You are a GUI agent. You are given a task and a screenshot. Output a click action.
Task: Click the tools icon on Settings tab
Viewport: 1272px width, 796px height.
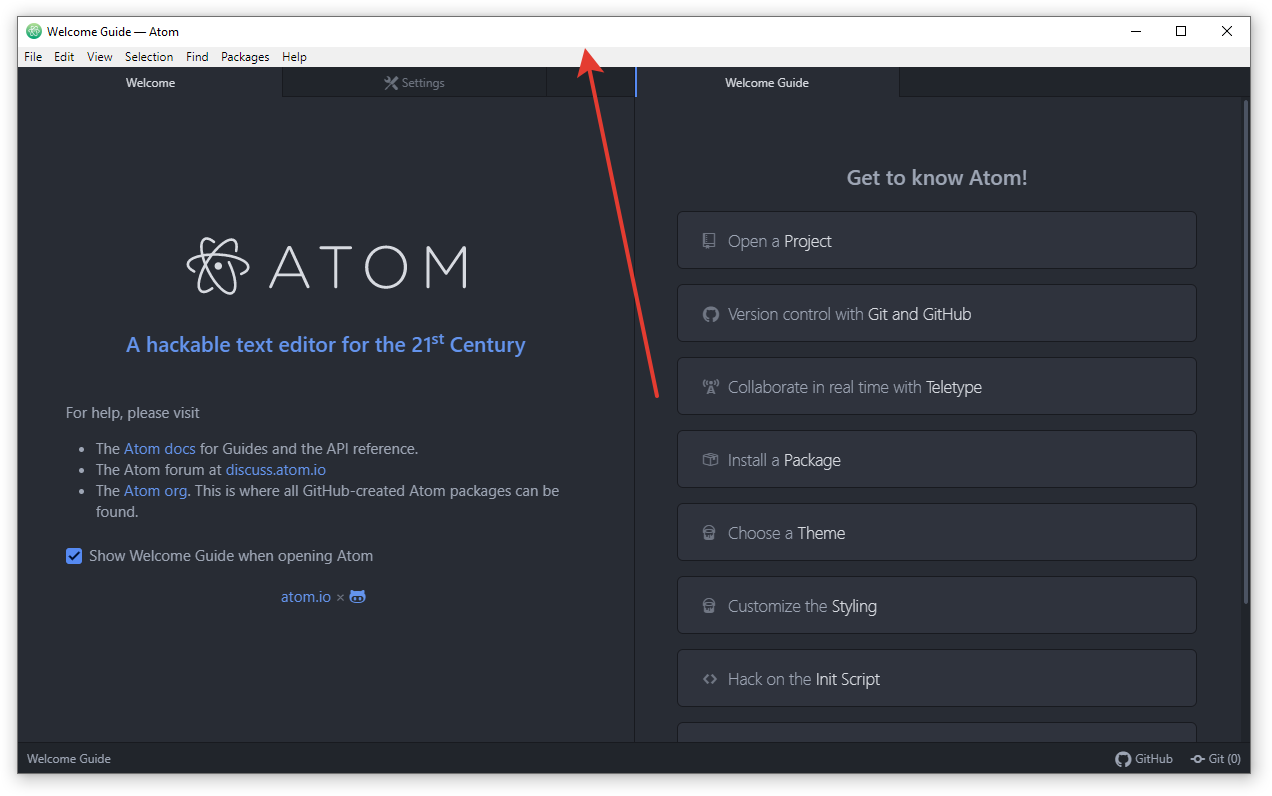pyautogui.click(x=391, y=83)
